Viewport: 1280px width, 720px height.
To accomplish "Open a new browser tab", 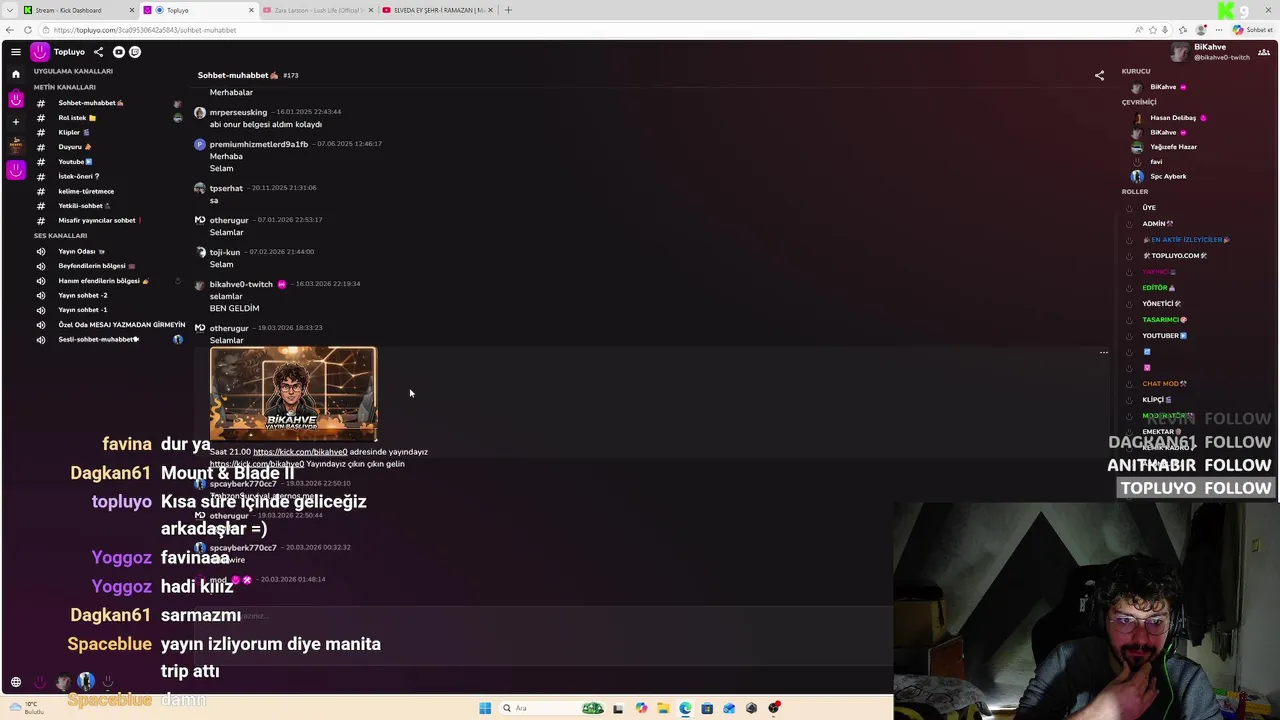I will point(508,10).
